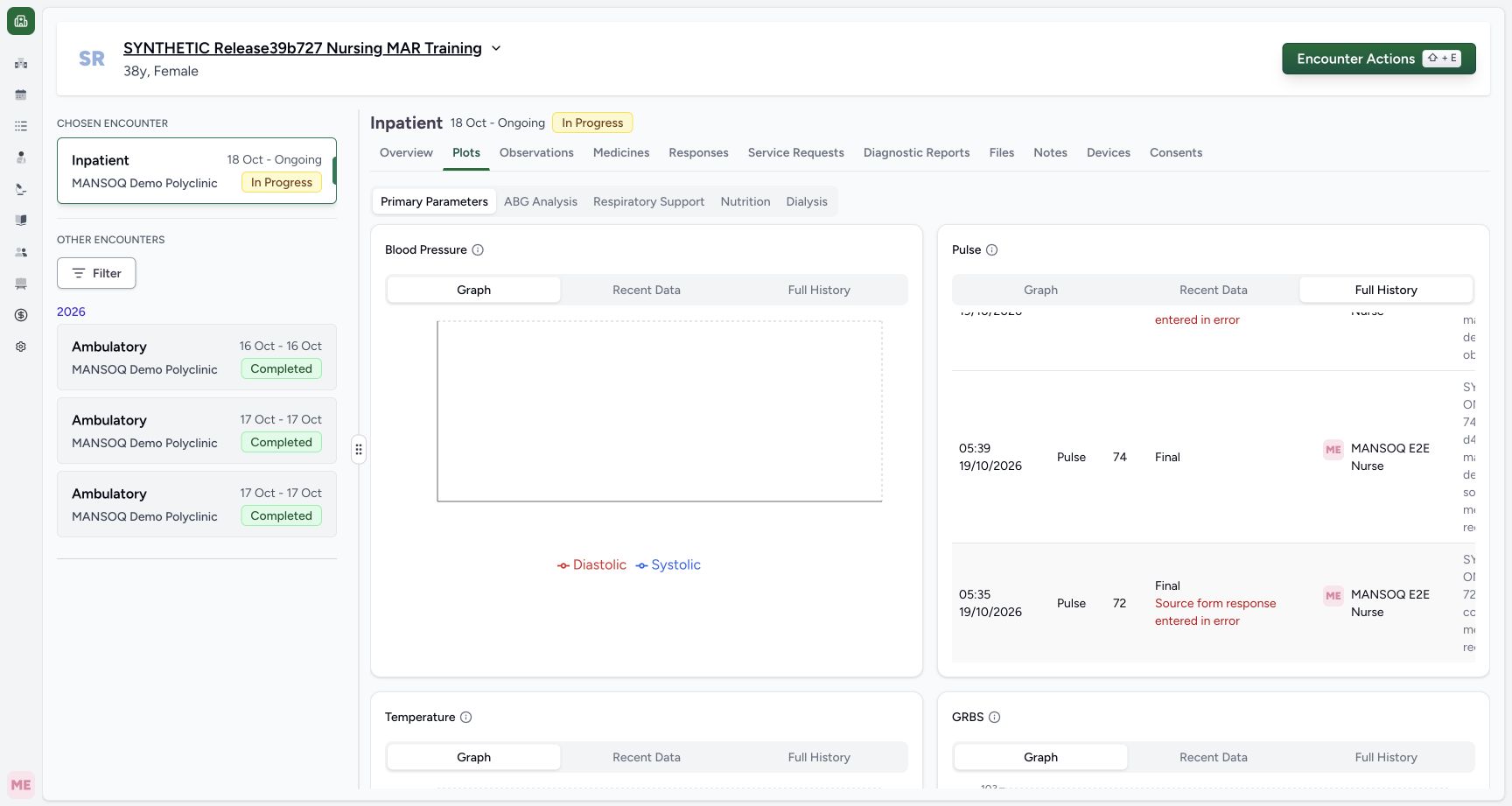Open the encounters Filter

pyautogui.click(x=96, y=273)
